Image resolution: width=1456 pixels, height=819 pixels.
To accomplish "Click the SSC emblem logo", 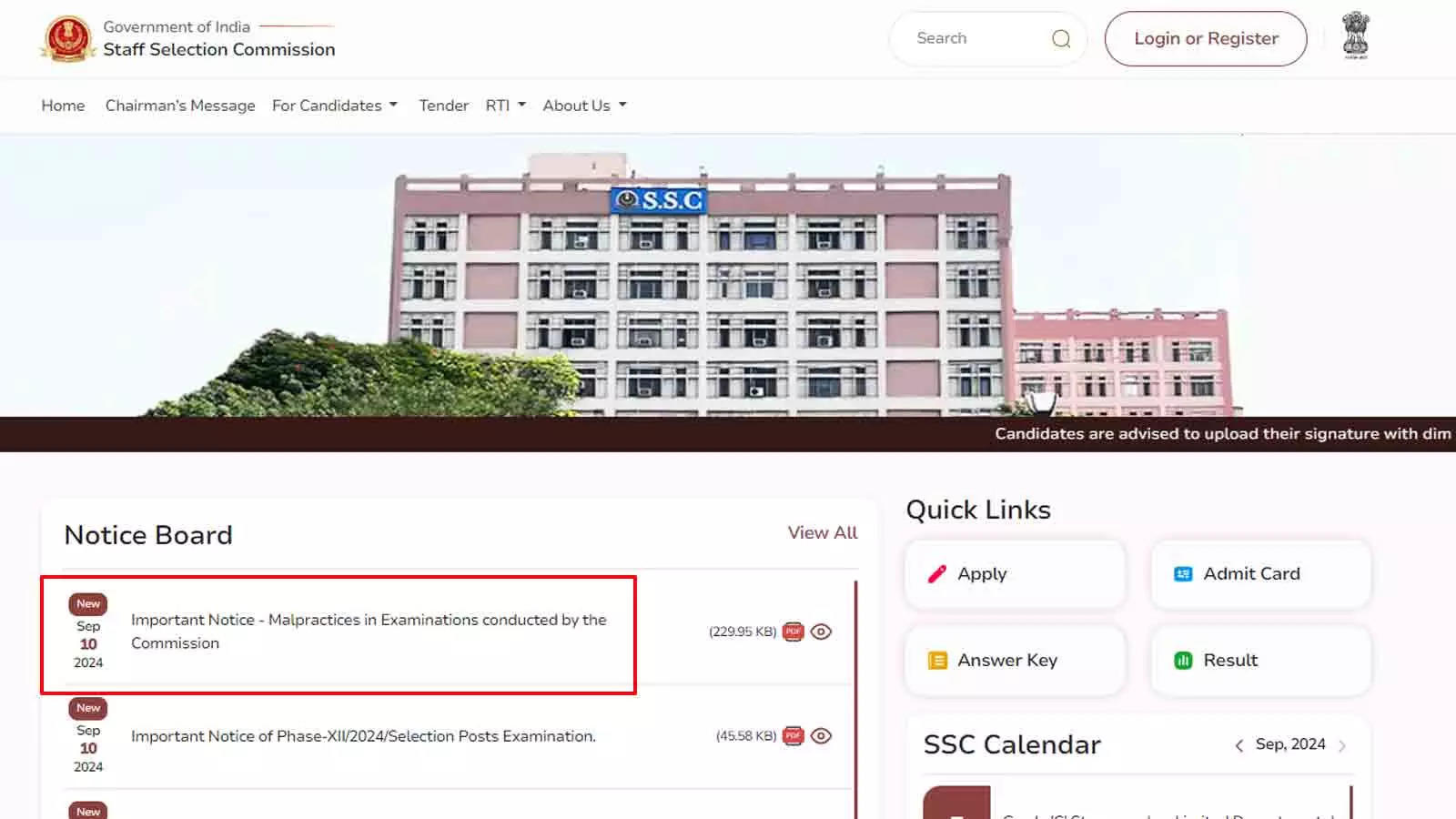I will click(x=66, y=37).
